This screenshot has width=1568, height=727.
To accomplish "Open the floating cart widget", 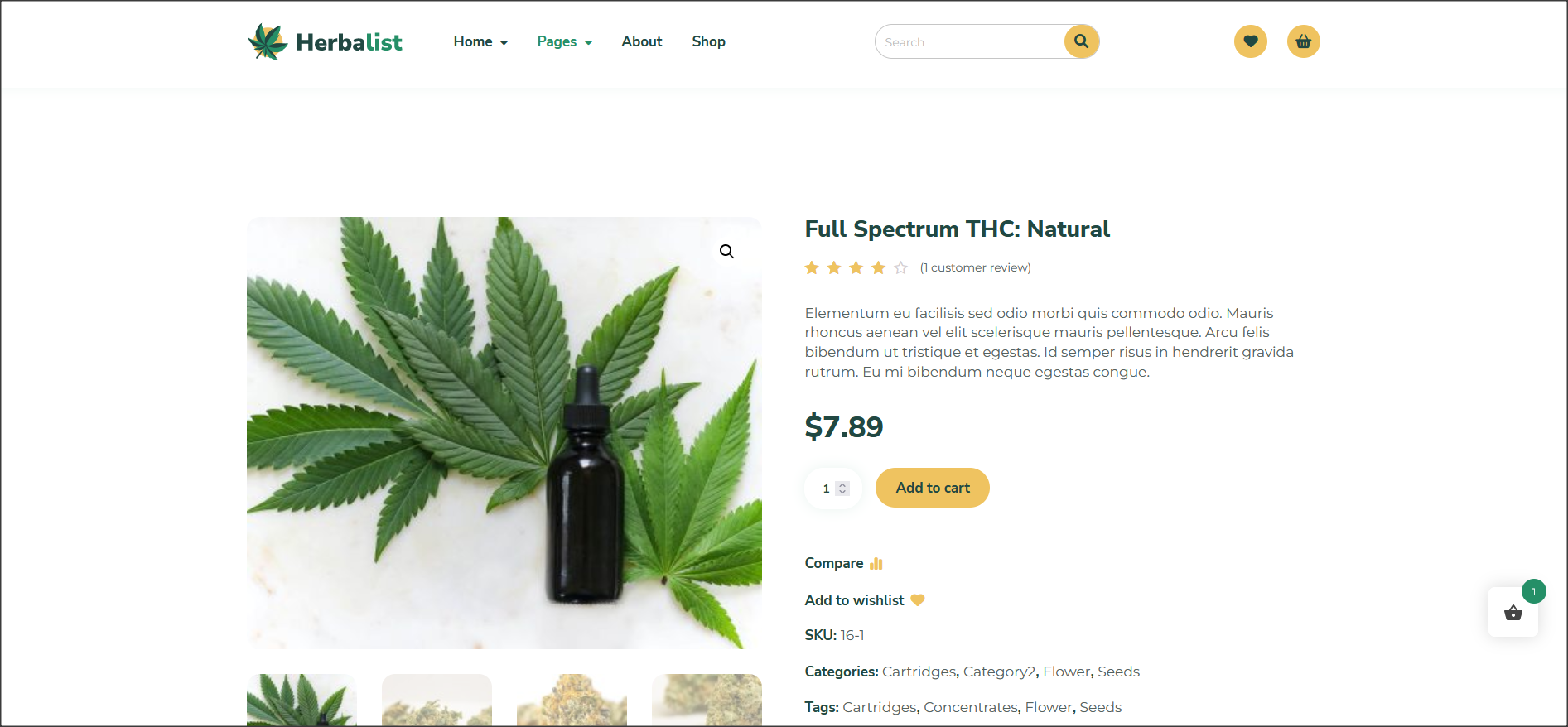I will 1513,613.
